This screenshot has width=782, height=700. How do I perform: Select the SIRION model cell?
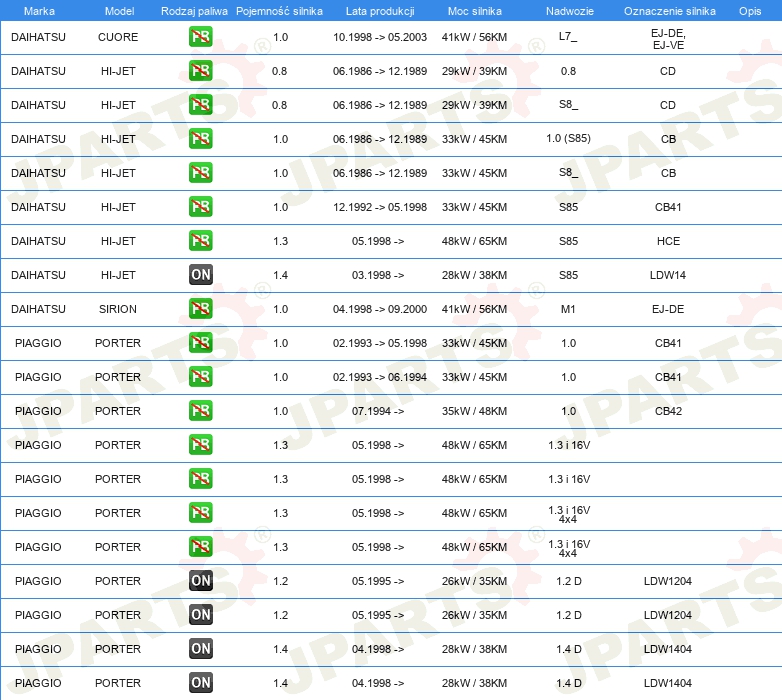click(118, 309)
